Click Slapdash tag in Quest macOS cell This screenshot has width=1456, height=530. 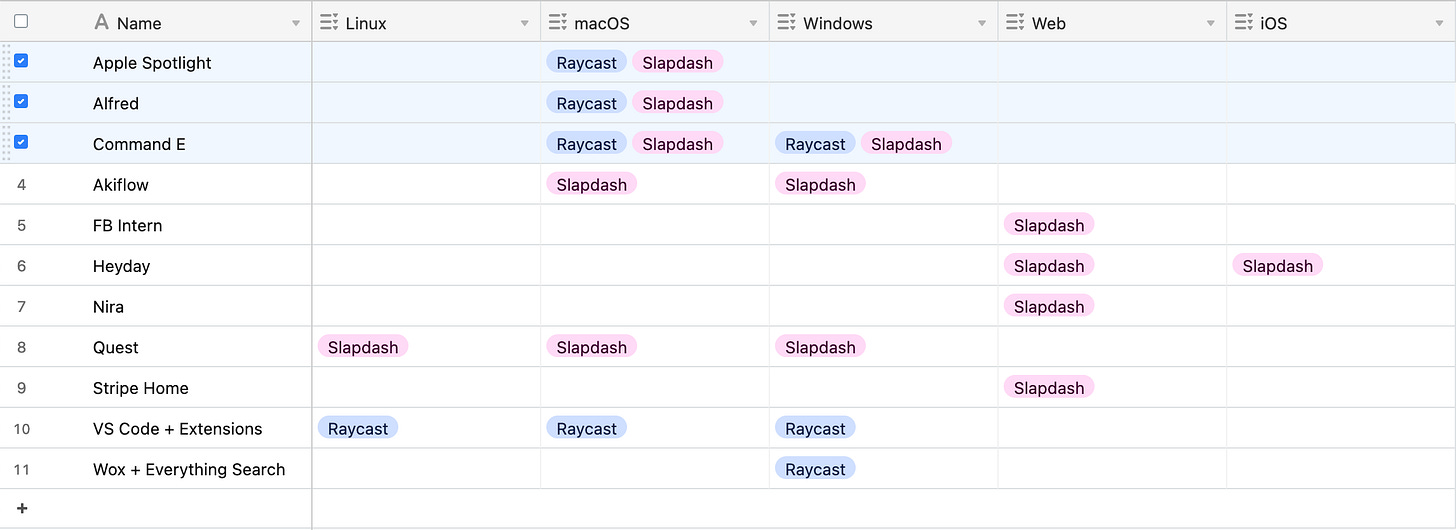point(592,347)
